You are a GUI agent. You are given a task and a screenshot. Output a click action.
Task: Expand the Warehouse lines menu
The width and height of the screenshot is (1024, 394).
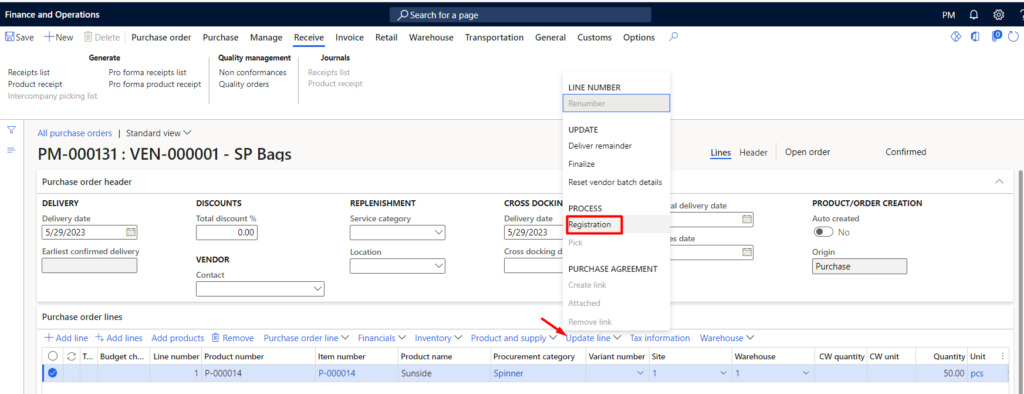(727, 338)
